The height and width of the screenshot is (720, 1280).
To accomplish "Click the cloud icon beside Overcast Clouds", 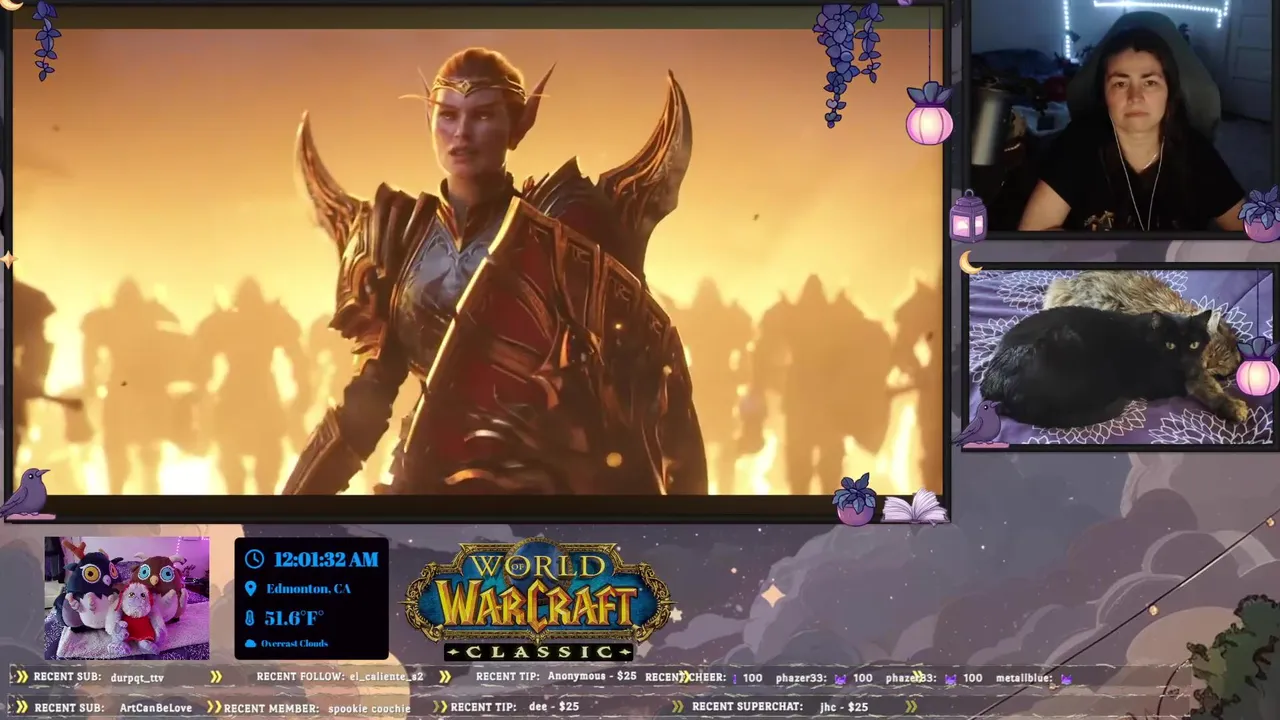I will click(x=251, y=644).
